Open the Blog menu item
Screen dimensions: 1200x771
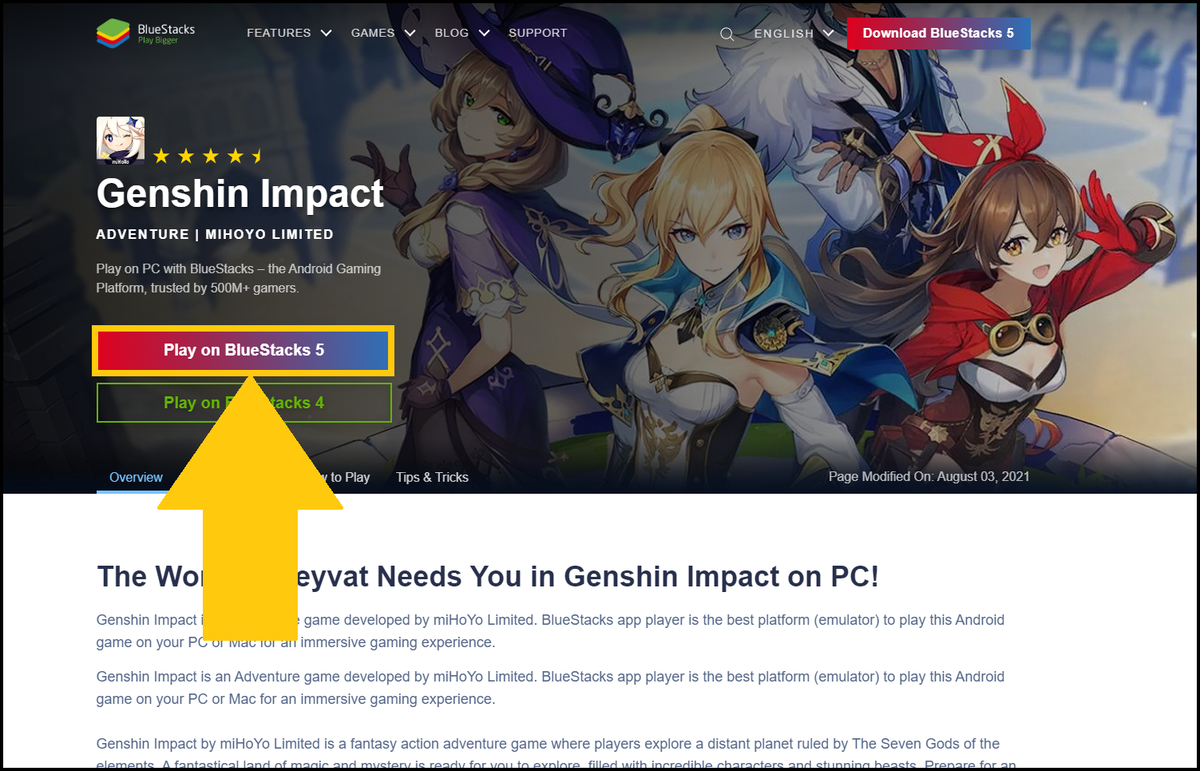(x=452, y=33)
